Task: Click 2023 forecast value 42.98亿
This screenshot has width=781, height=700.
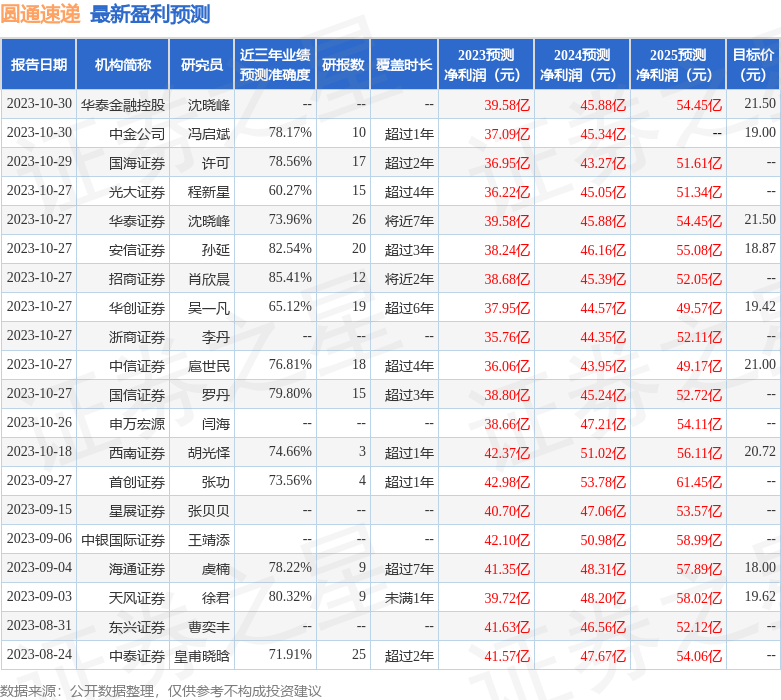Action: coord(507,482)
